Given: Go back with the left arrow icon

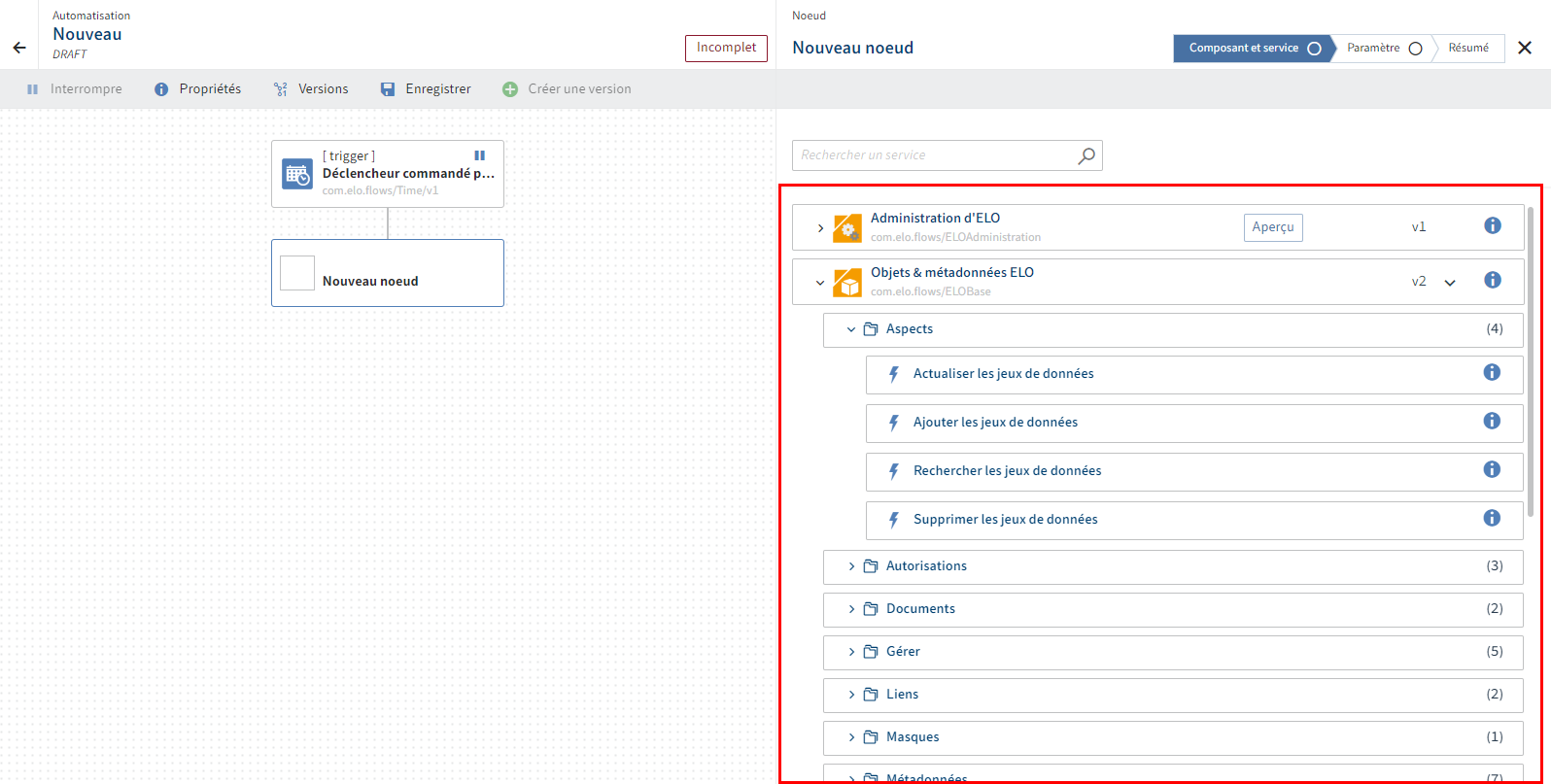Looking at the screenshot, I should click(x=19, y=48).
